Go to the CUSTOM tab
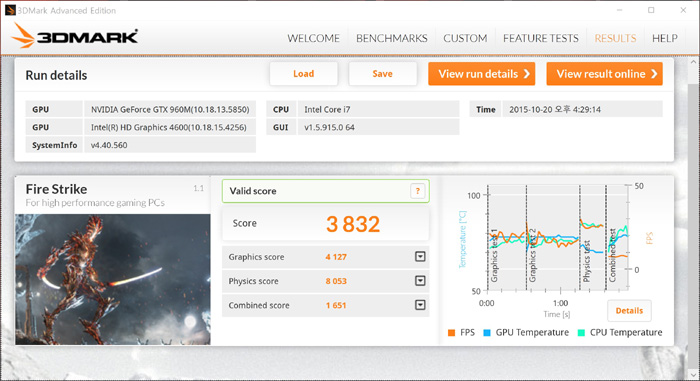Screen dimensions: 700x381 (465, 38)
